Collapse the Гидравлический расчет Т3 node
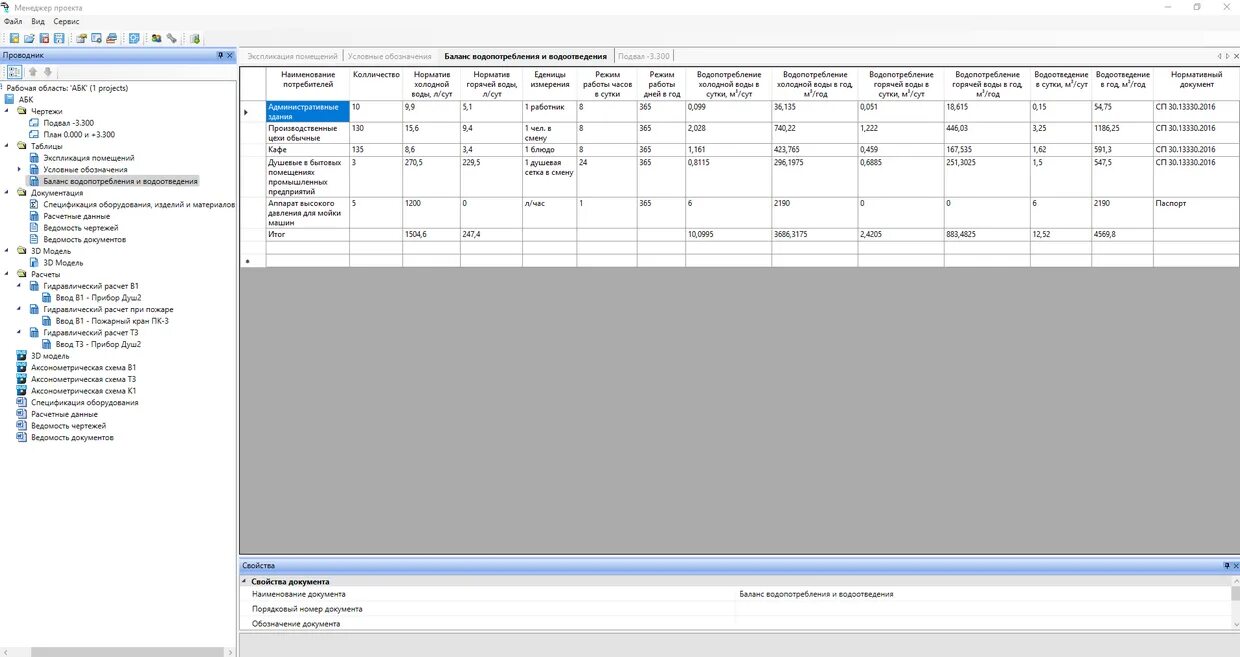Image resolution: width=1240 pixels, height=657 pixels. coord(20,332)
